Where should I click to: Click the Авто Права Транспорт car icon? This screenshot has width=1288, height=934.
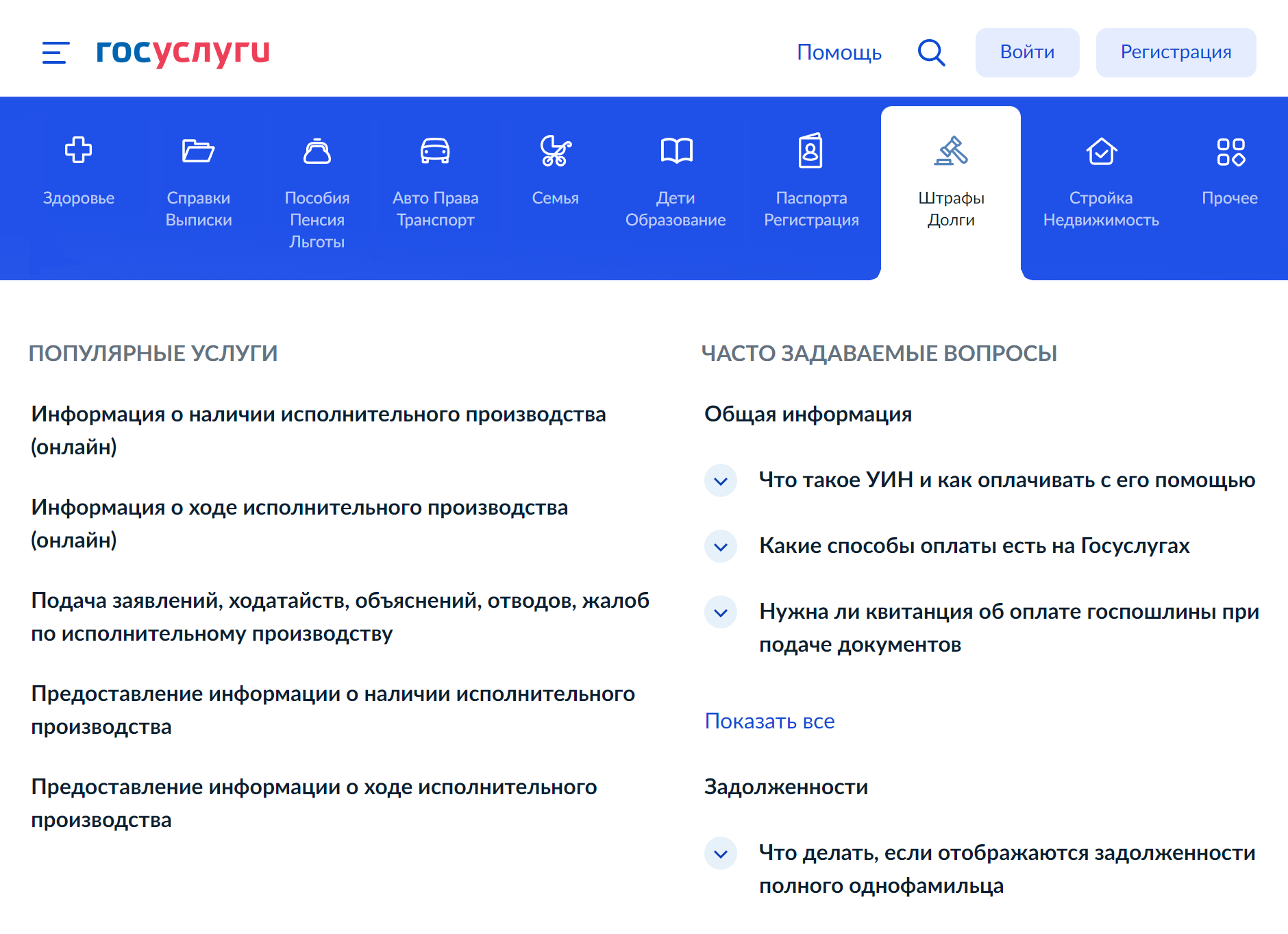(x=435, y=151)
